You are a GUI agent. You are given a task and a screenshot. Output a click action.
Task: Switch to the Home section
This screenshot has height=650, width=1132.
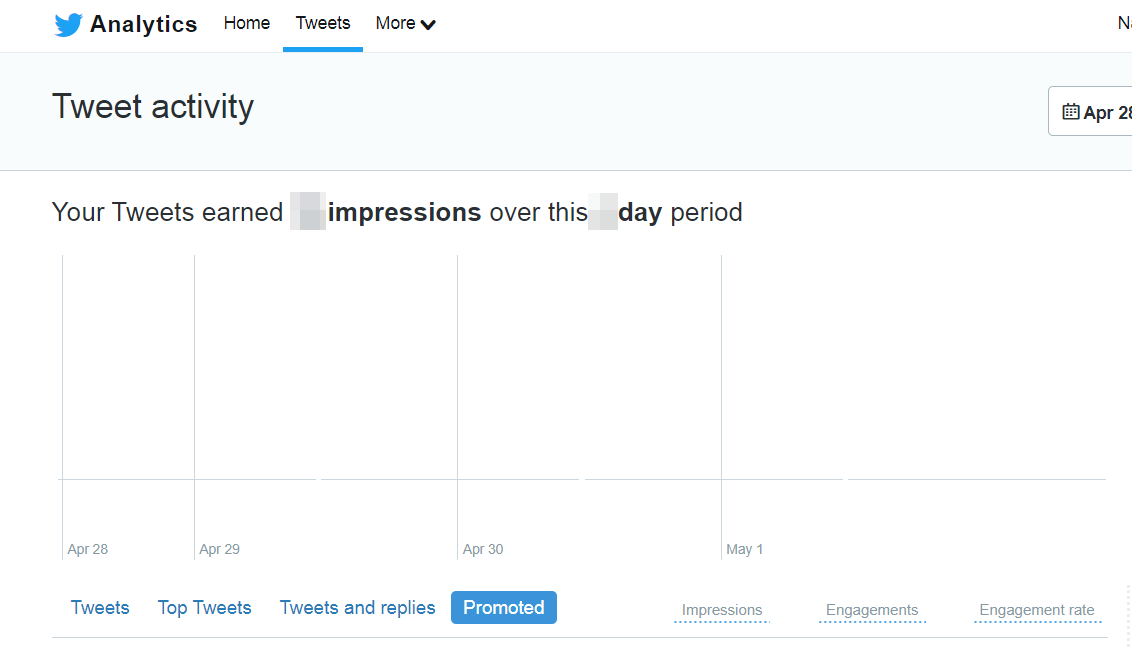point(247,22)
